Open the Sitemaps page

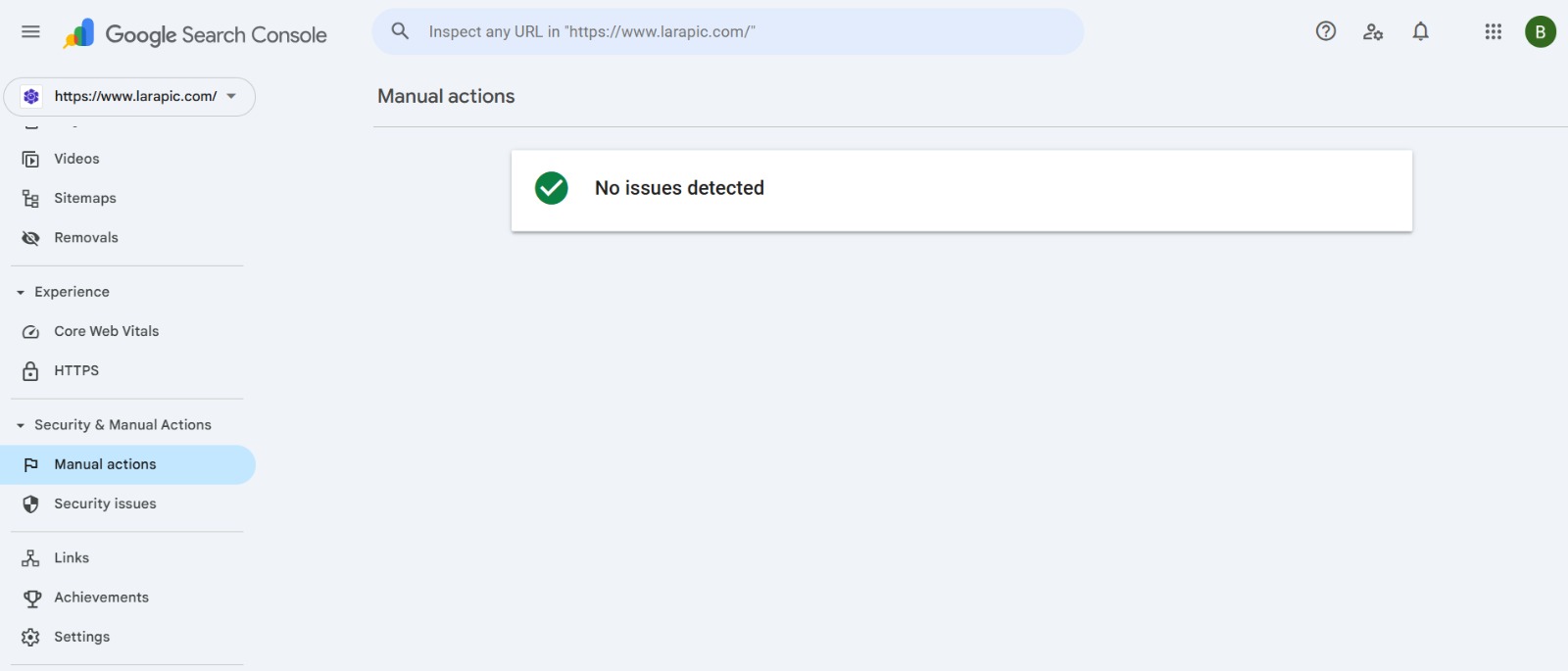[x=84, y=198]
